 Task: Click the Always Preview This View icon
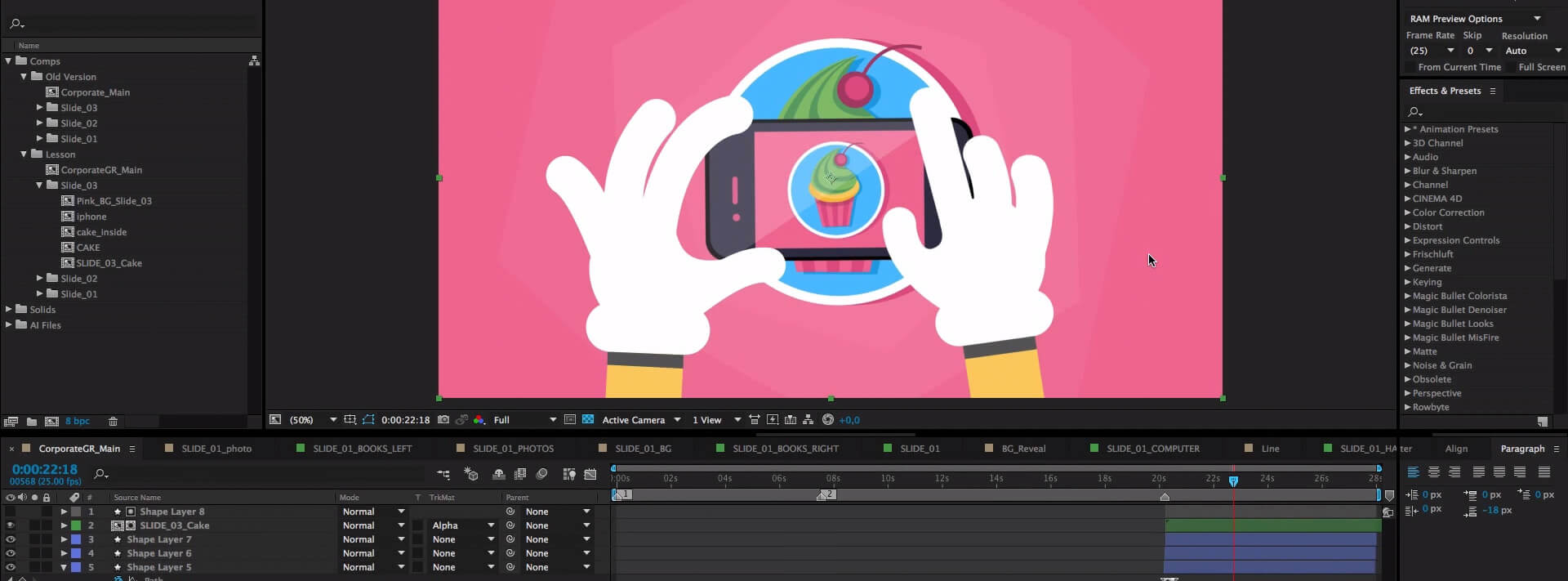[x=275, y=420]
